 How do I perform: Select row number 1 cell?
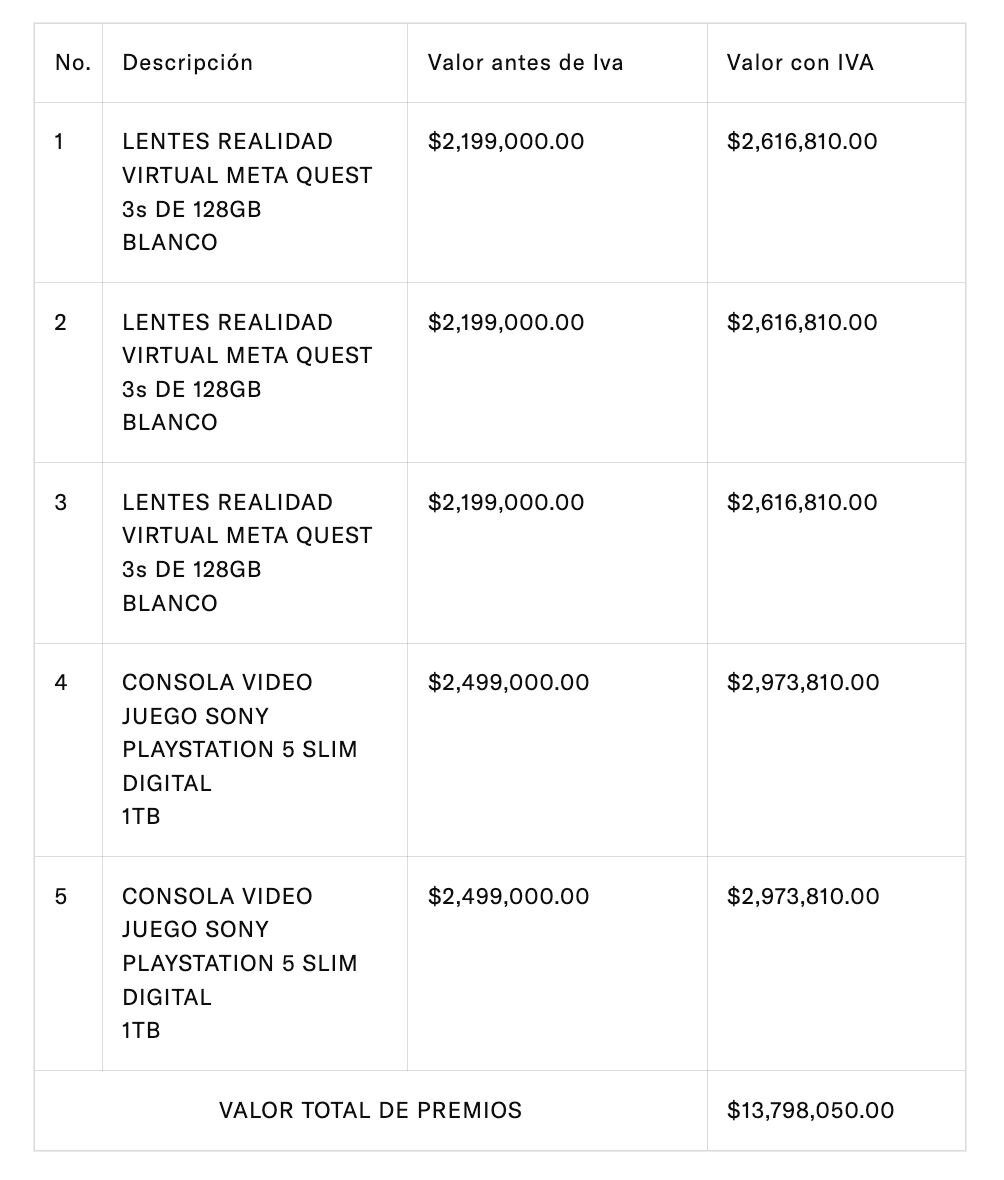(x=60, y=142)
